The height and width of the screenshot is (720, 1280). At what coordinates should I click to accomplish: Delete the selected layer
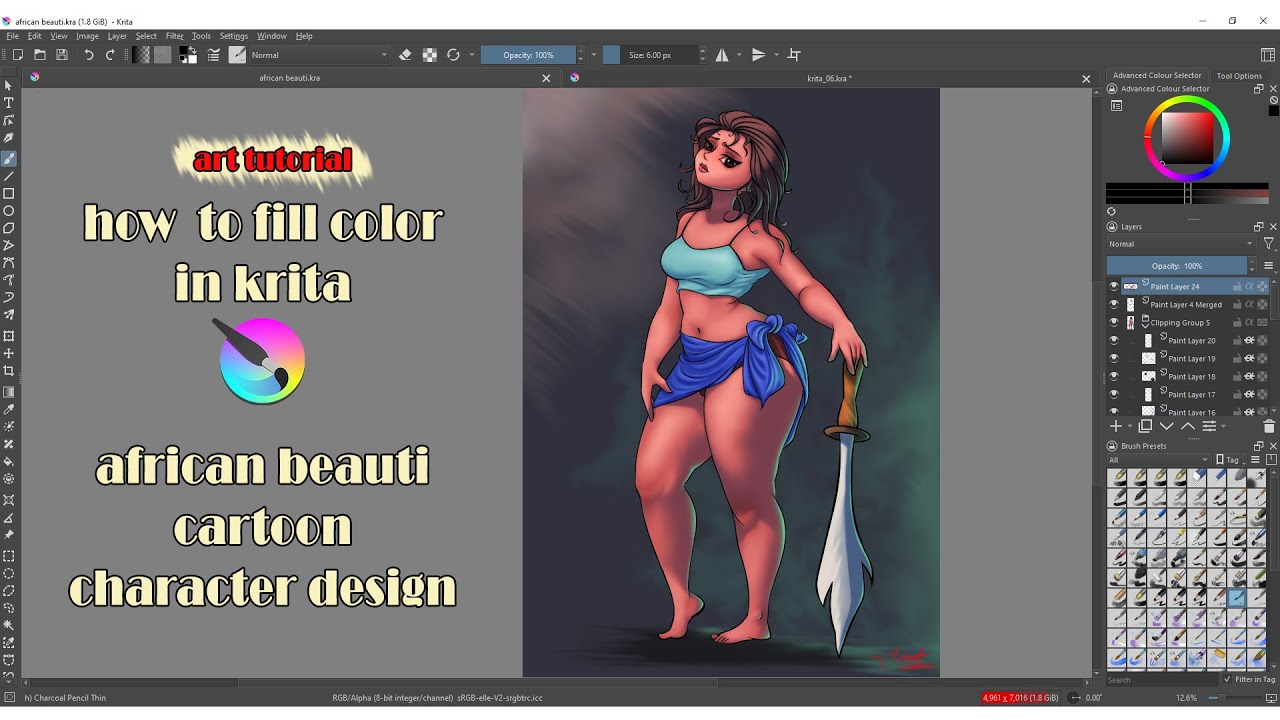(1269, 426)
